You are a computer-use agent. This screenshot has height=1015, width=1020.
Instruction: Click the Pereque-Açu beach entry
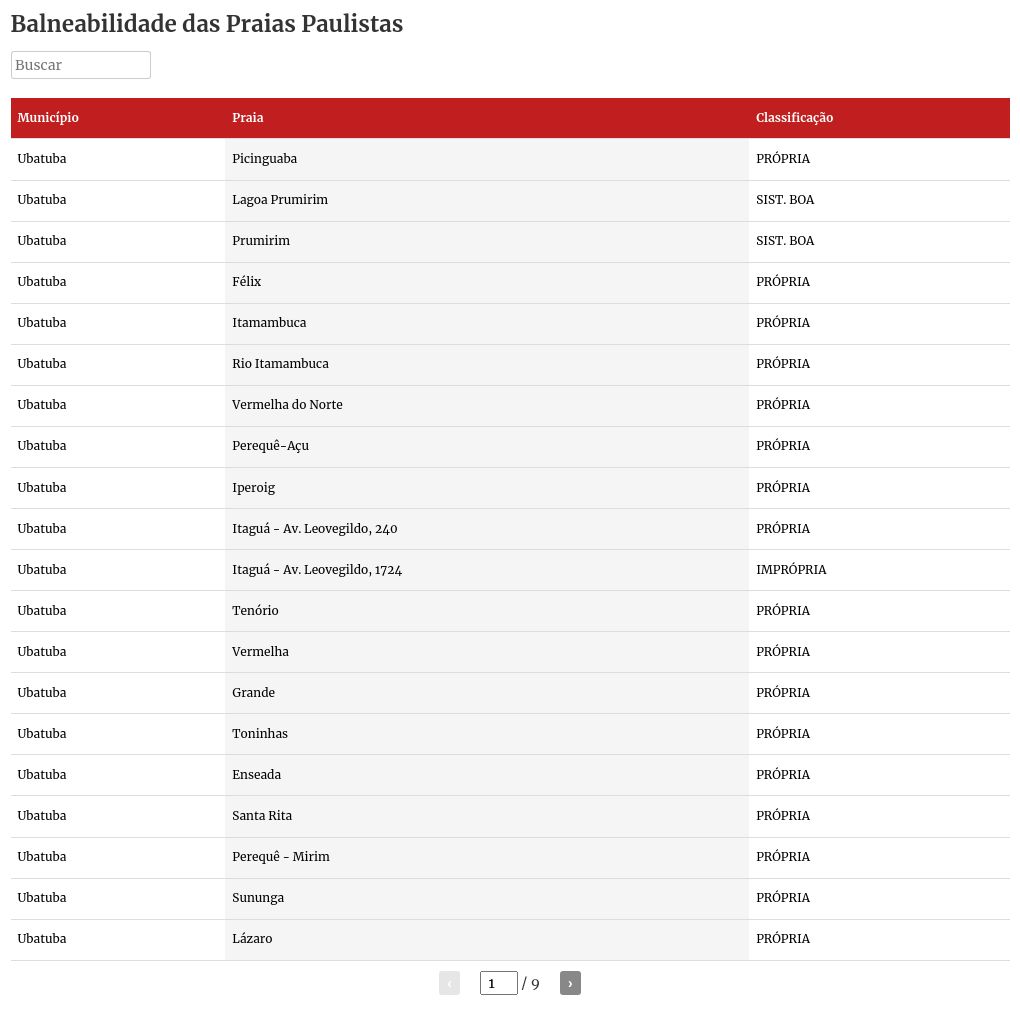(x=271, y=446)
